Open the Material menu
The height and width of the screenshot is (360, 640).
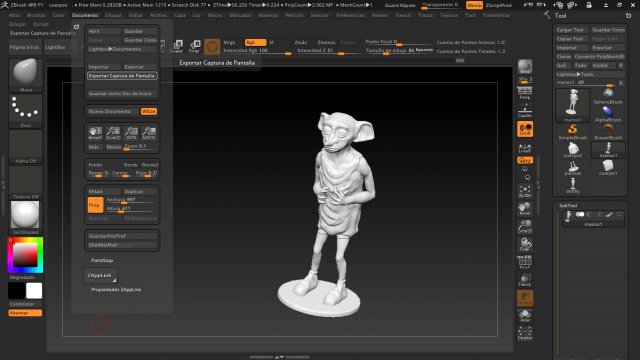pos(268,15)
